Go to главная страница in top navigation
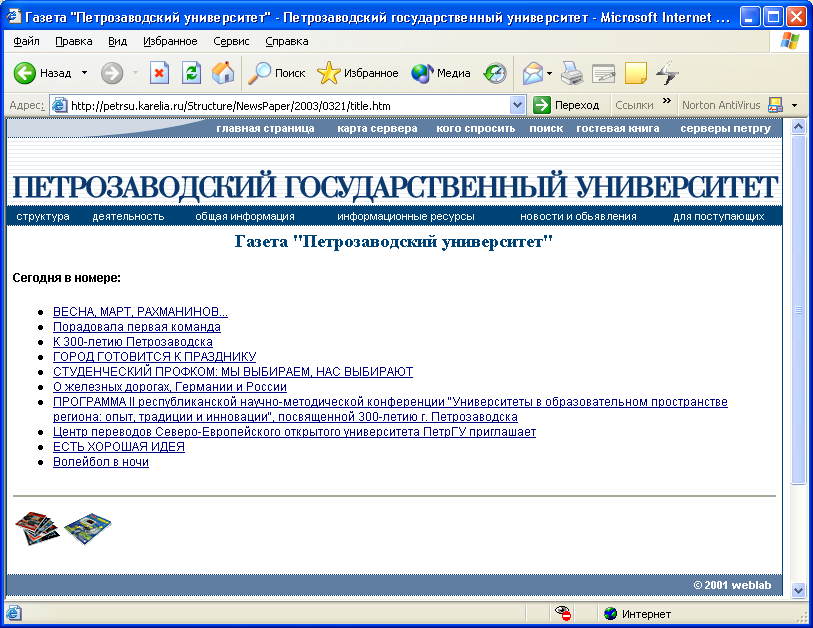This screenshot has height=628, width=813. pos(265,129)
